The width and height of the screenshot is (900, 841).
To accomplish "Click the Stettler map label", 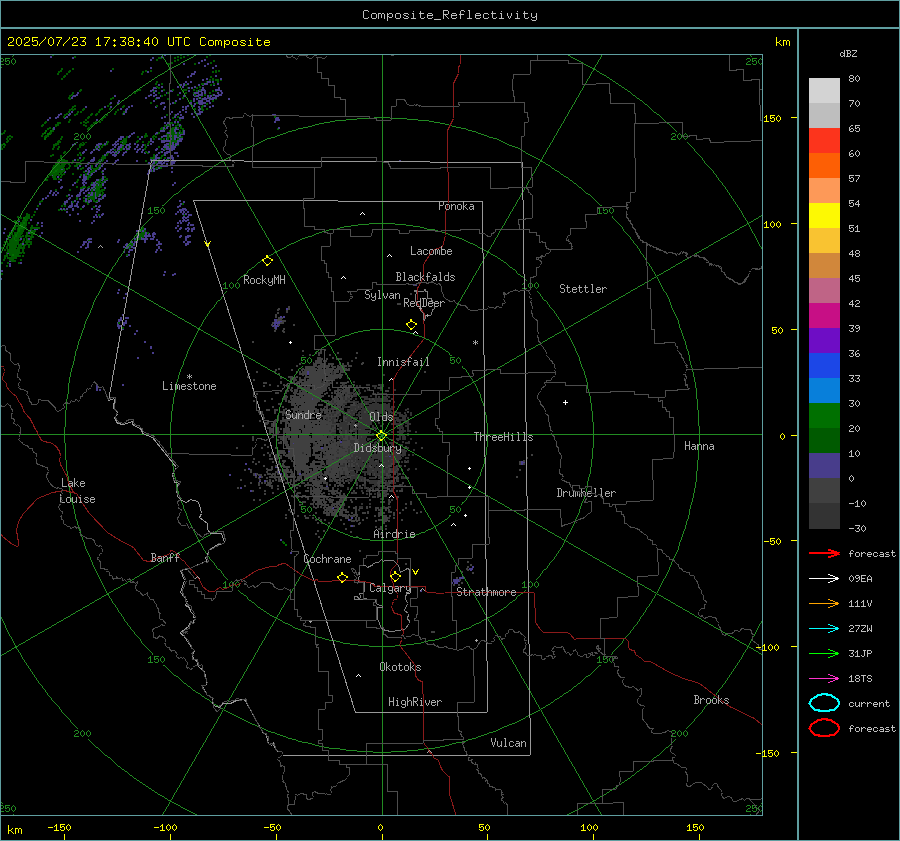I will (x=583, y=289).
